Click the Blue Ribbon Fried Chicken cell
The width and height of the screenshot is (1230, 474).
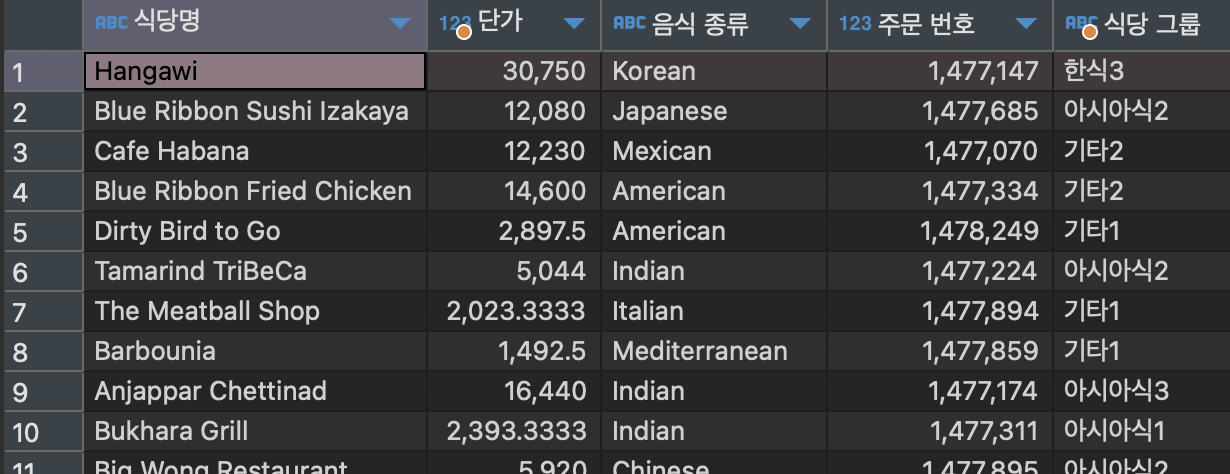[255, 191]
